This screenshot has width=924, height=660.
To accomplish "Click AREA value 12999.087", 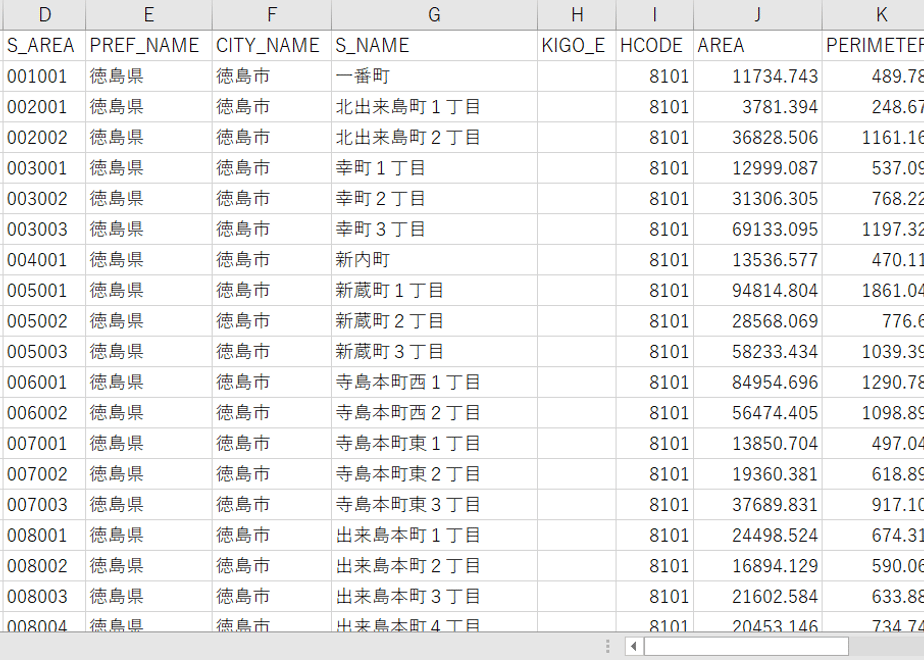I will (758, 168).
